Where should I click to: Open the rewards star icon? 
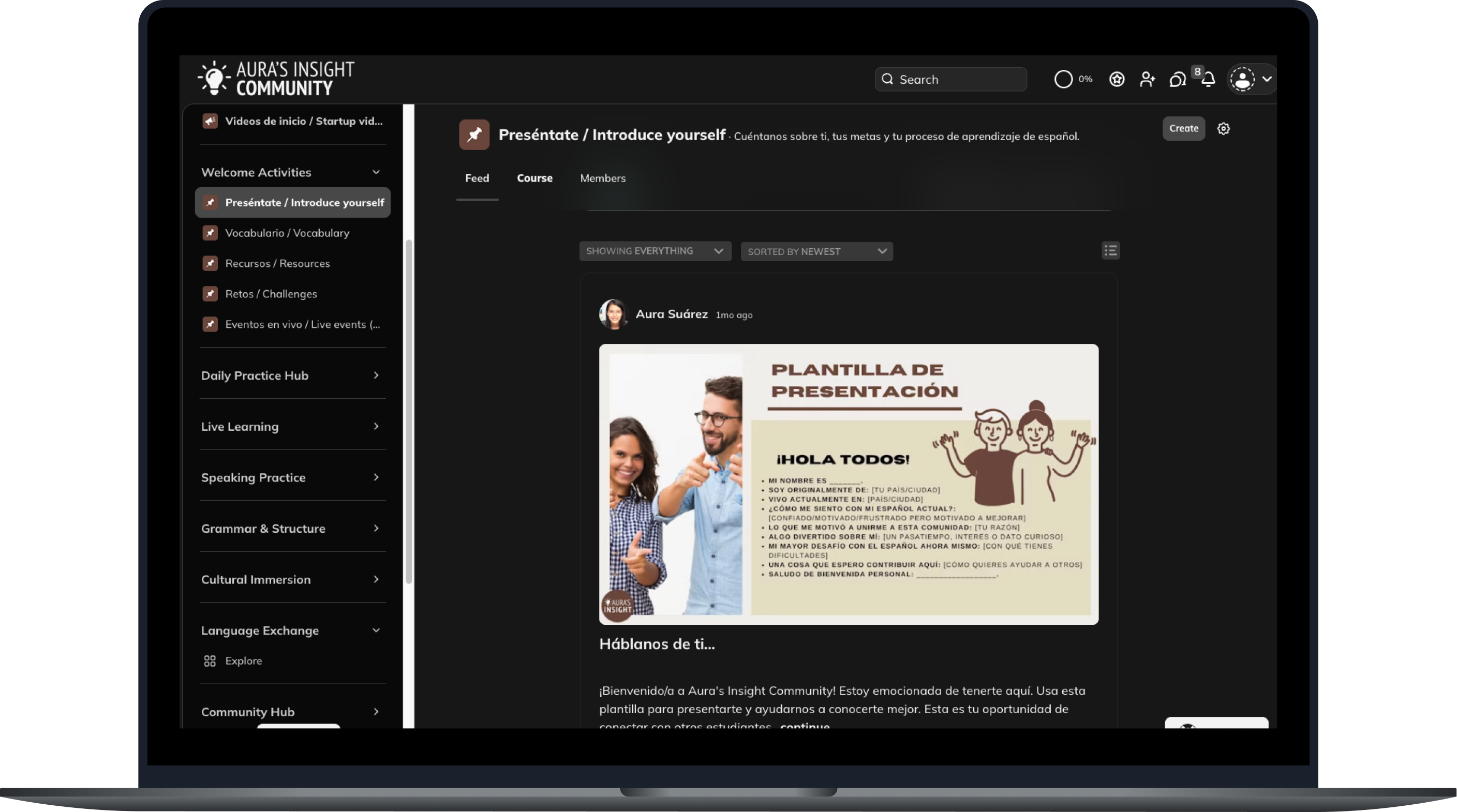pos(1116,79)
